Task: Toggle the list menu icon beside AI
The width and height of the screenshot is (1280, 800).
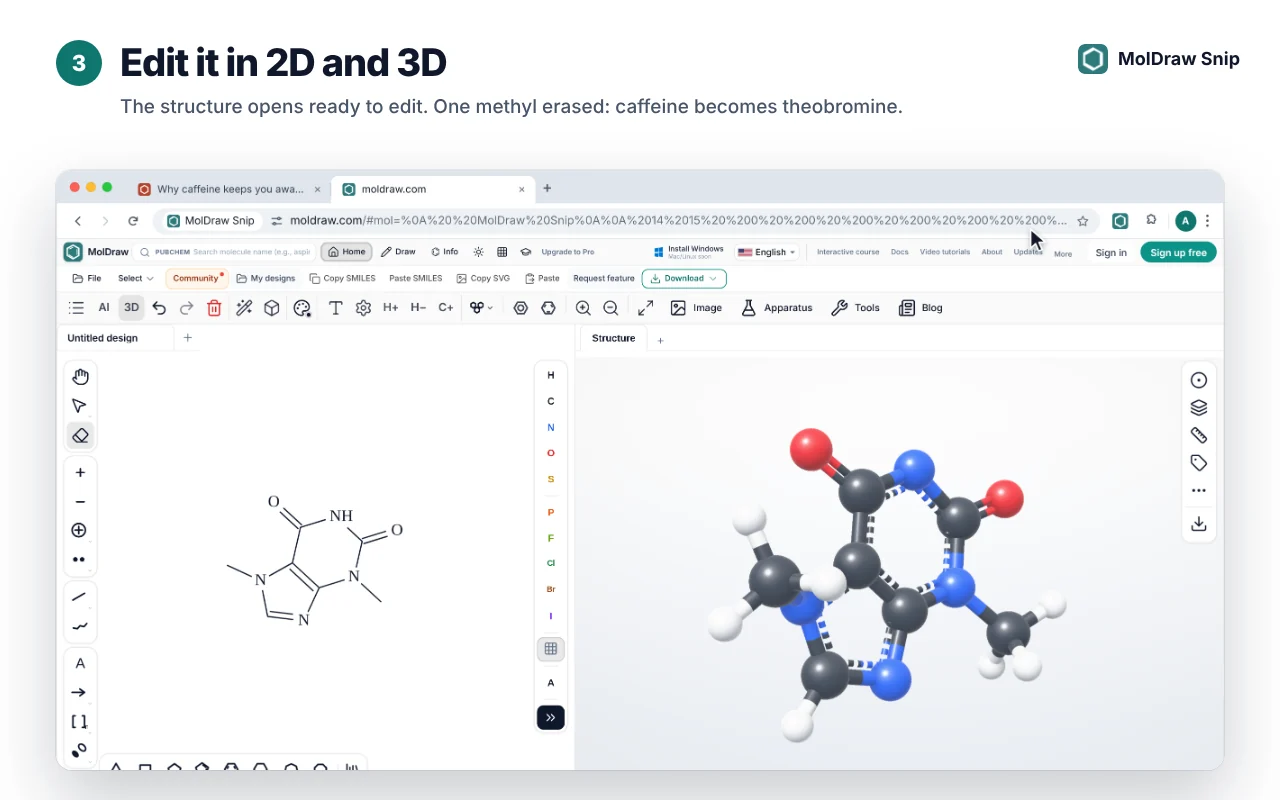Action: coord(76,308)
